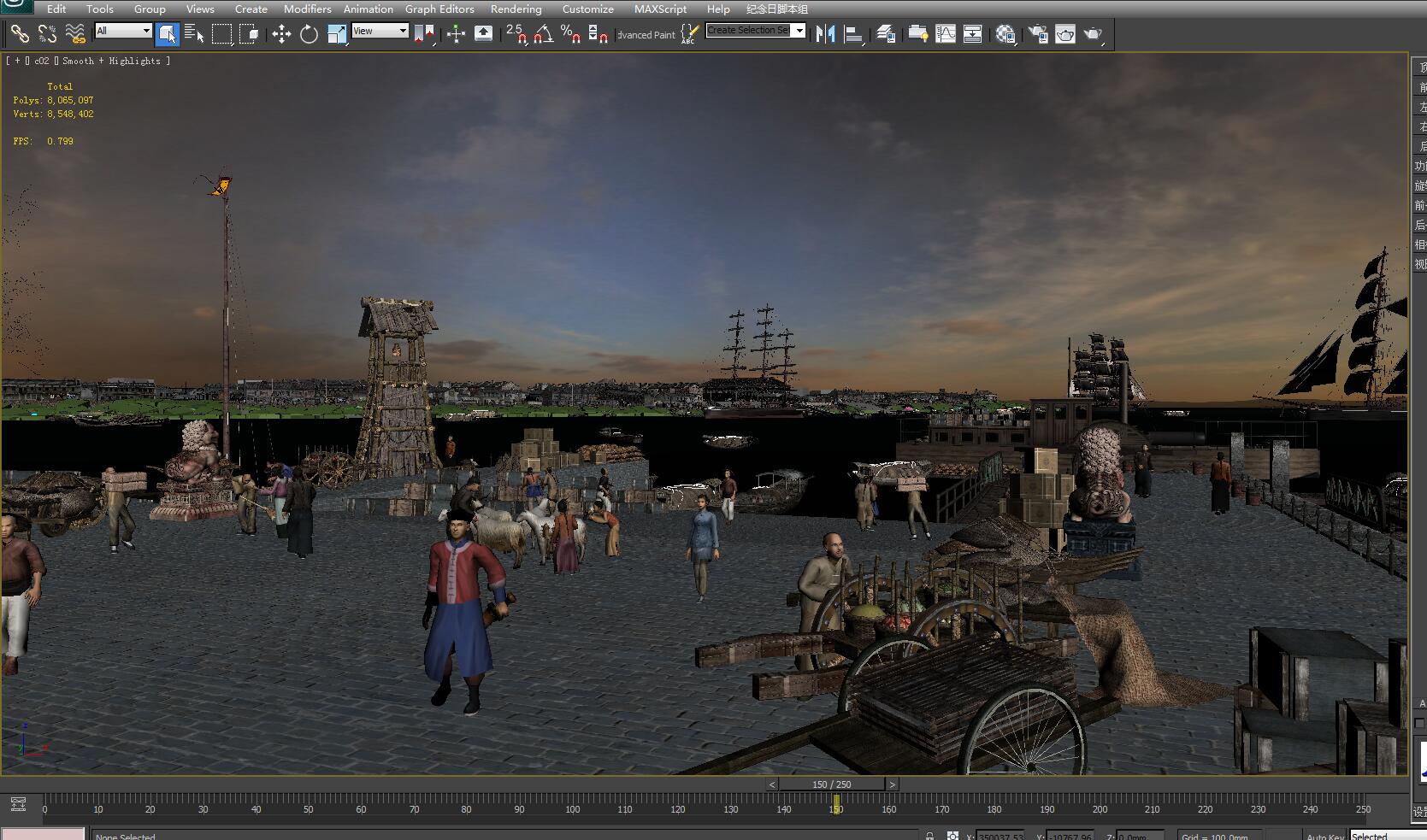Click the X coordinate input field

[1000, 837]
